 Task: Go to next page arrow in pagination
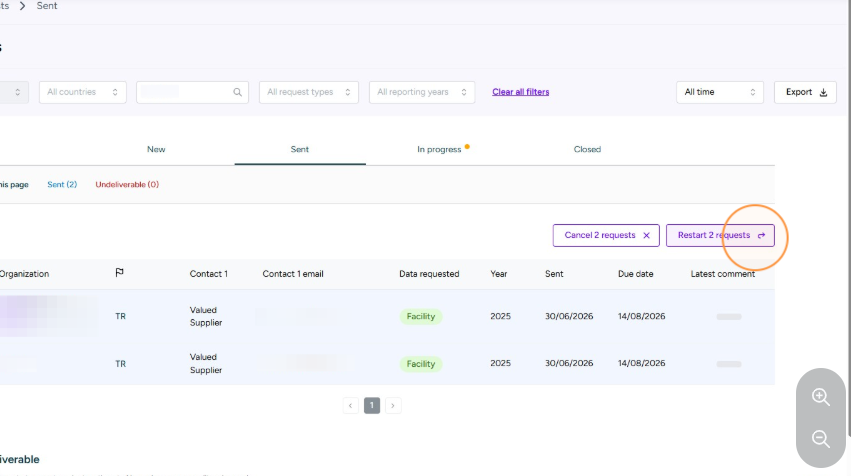[393, 405]
